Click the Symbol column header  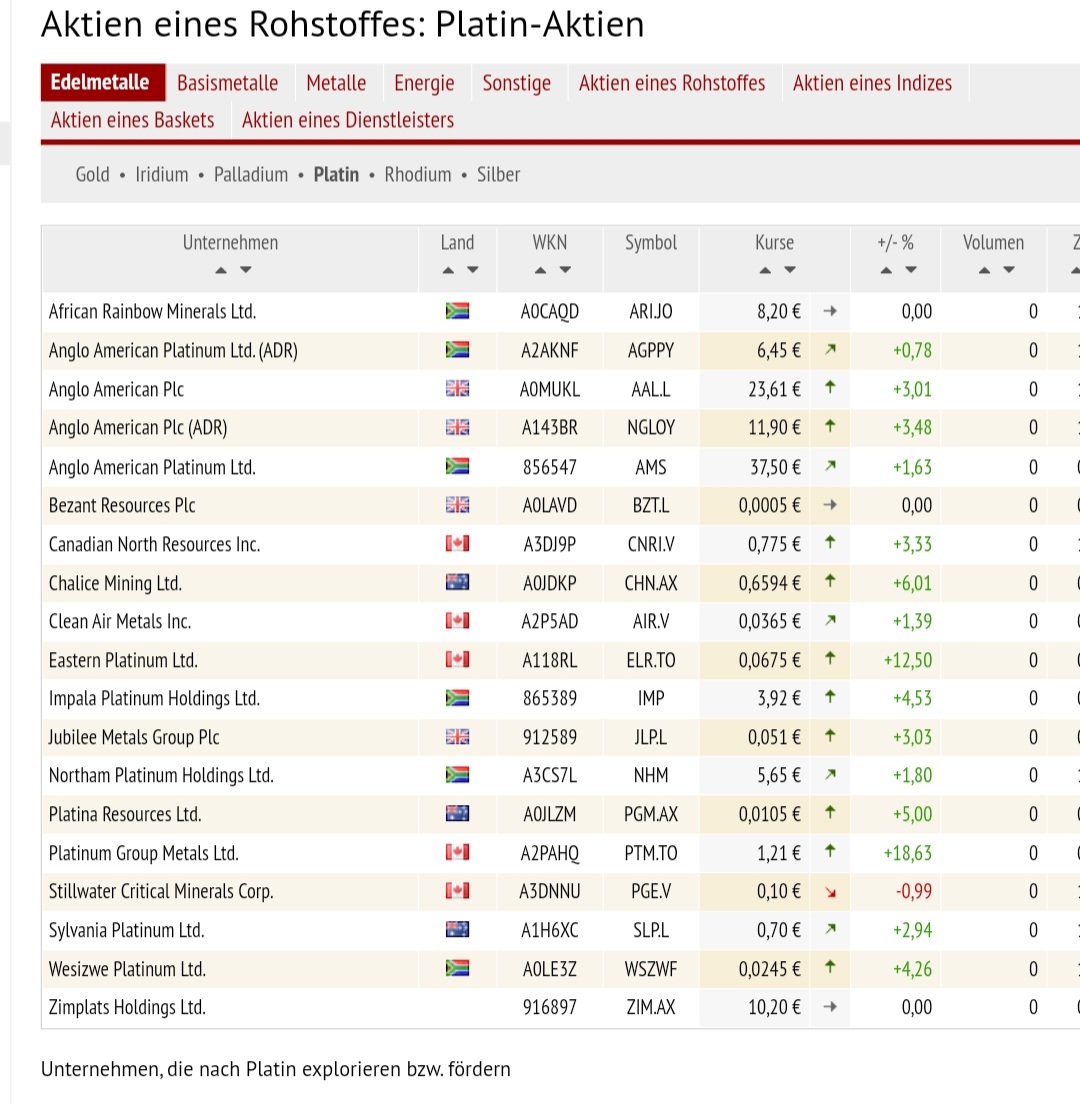[x=651, y=243]
